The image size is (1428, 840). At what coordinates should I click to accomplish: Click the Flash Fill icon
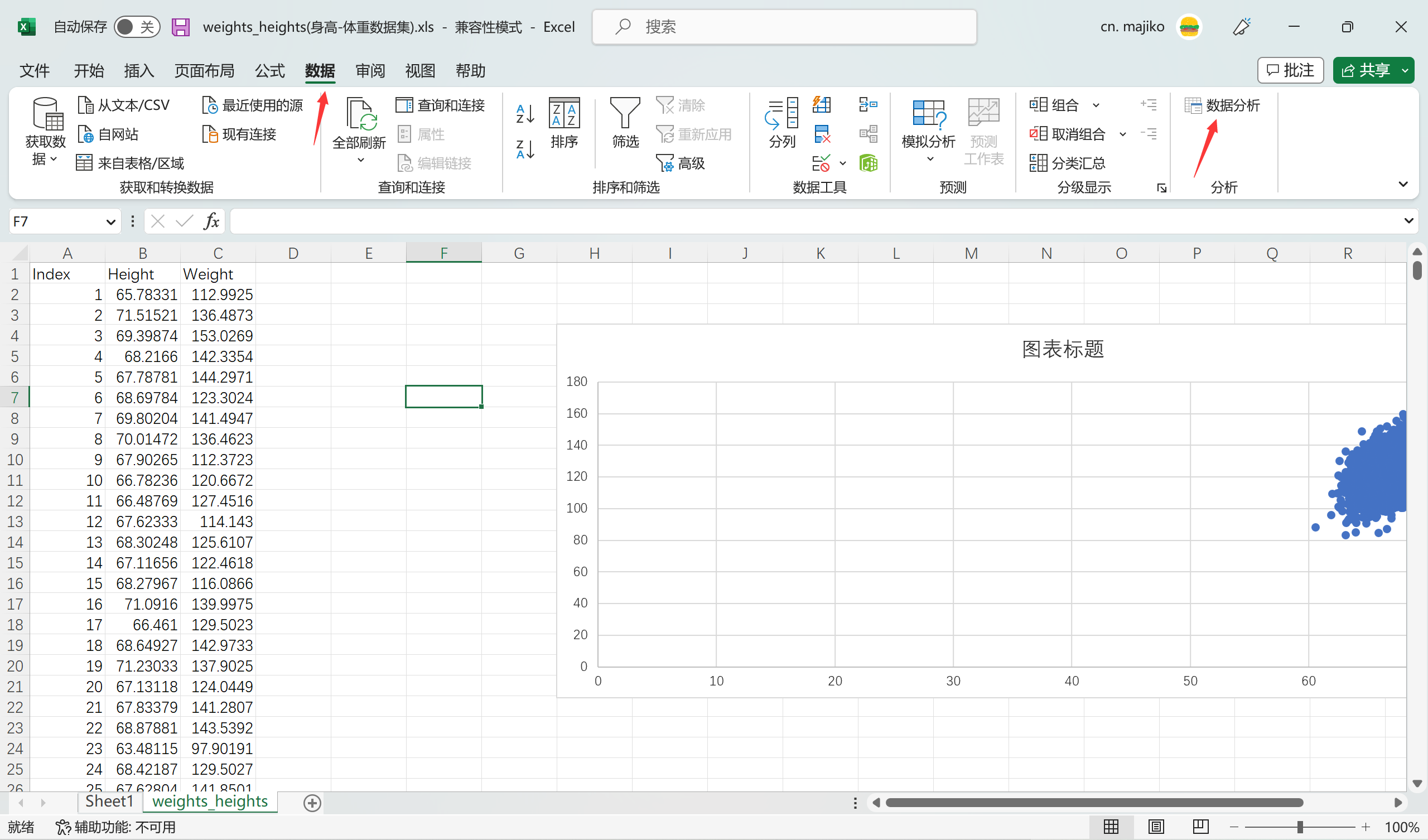[x=822, y=104]
